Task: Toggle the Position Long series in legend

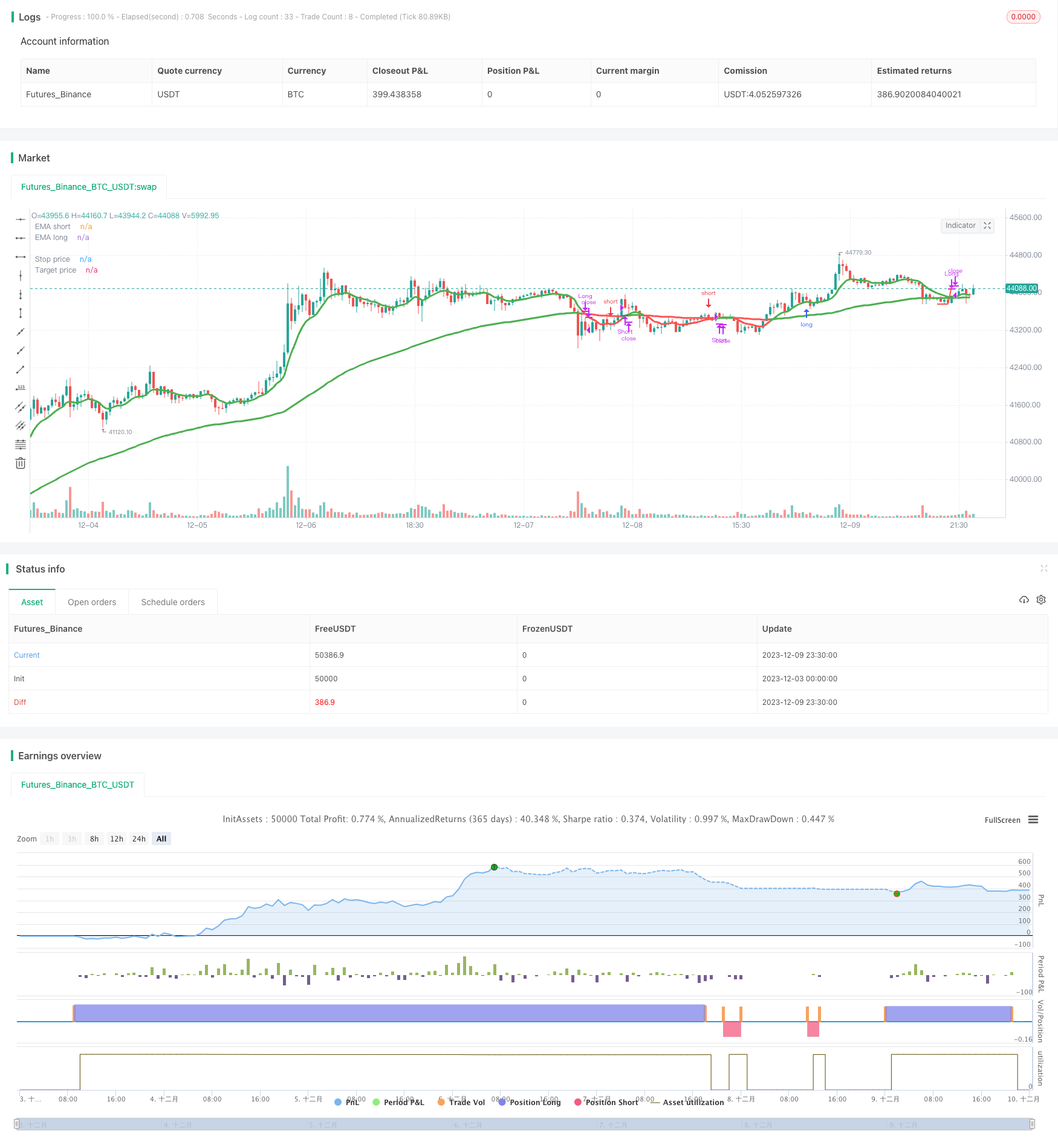Action: coord(530,1102)
